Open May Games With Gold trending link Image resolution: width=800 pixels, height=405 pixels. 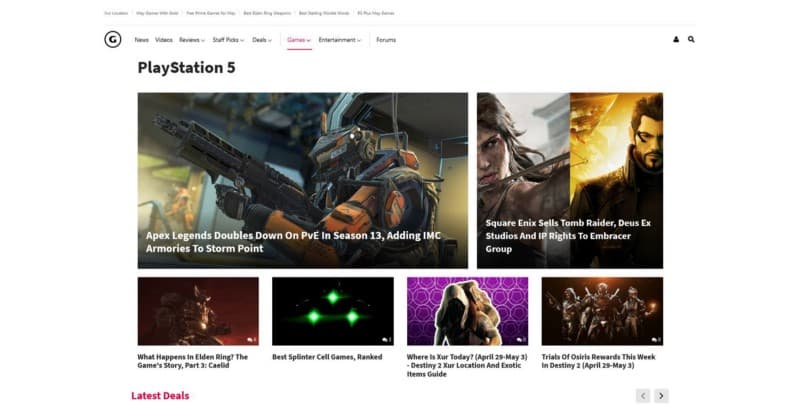coord(157,13)
